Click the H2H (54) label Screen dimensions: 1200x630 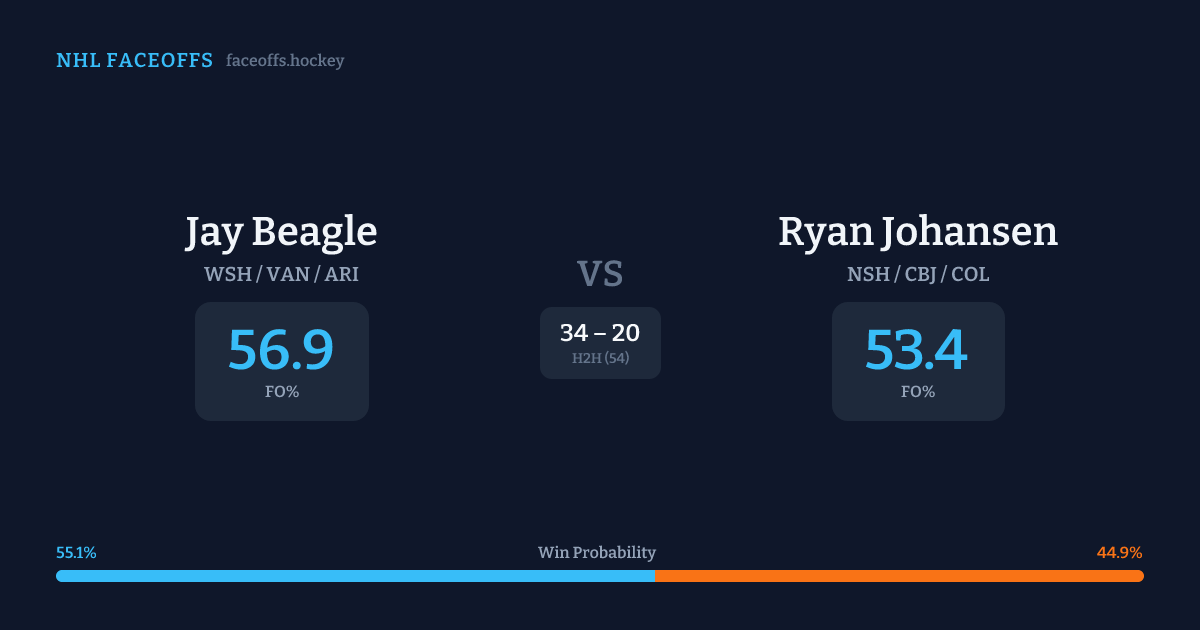[x=600, y=358]
